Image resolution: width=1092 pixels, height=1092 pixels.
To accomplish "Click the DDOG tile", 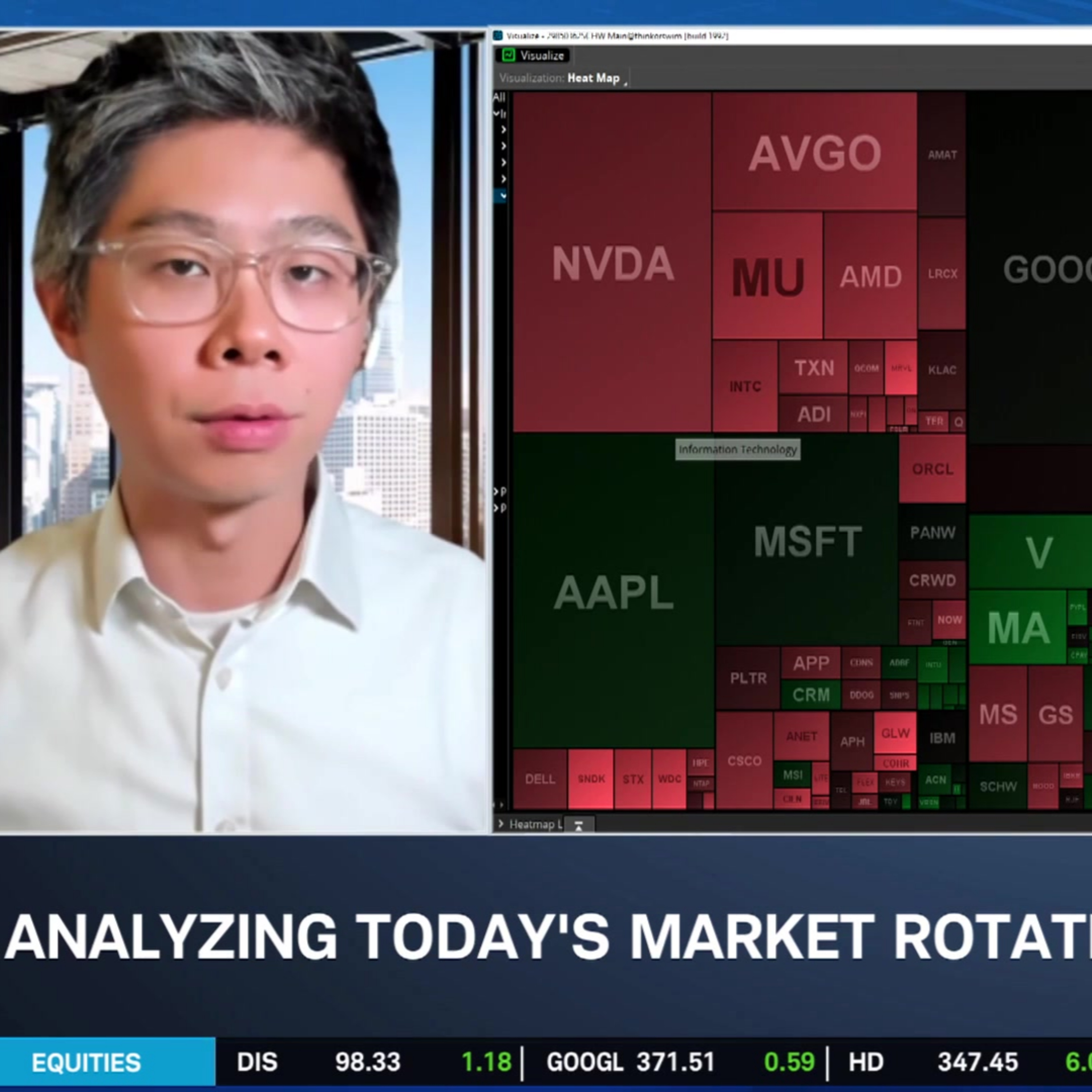I will point(861,695).
